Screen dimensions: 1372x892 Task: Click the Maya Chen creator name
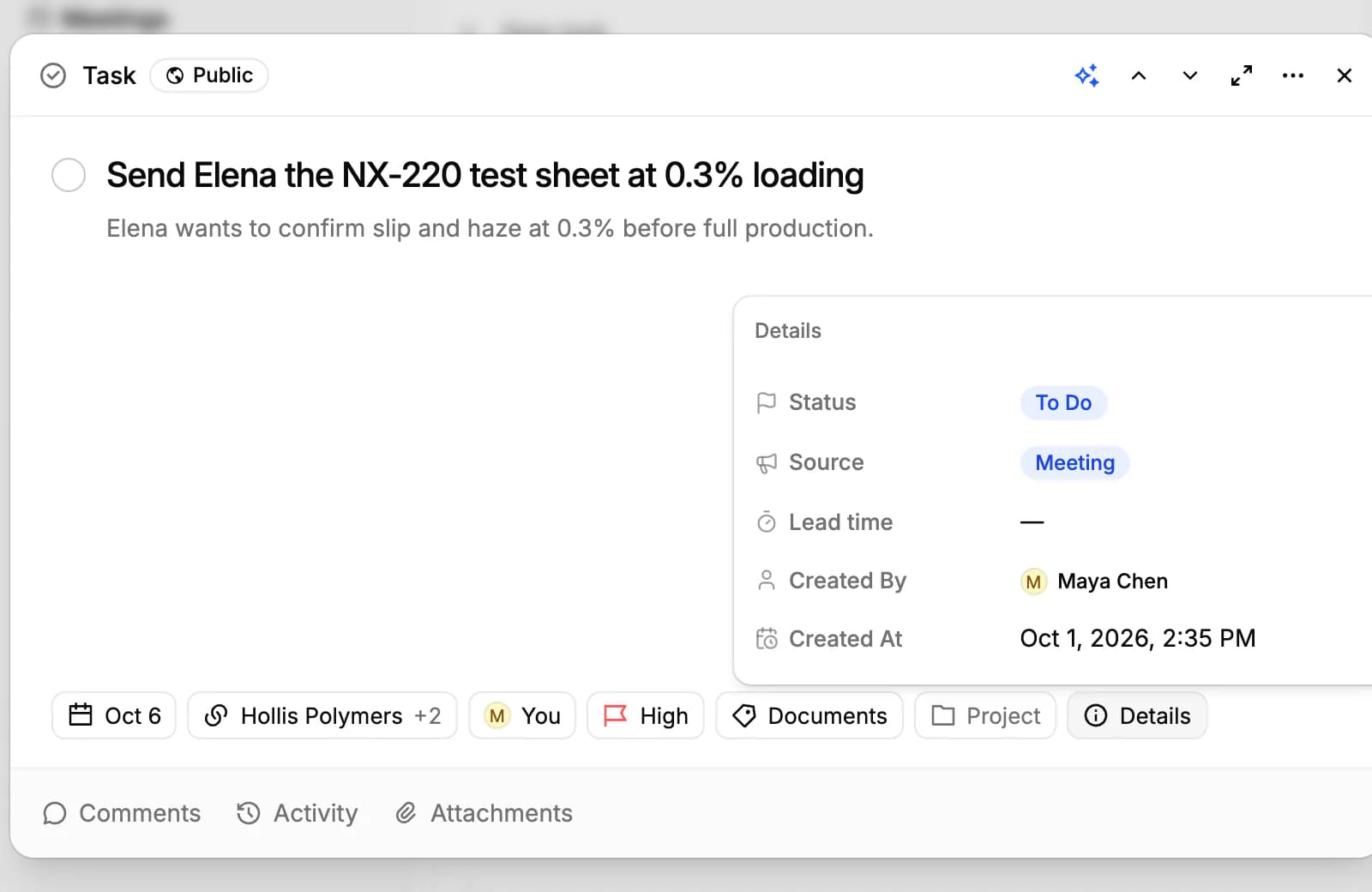(1112, 582)
